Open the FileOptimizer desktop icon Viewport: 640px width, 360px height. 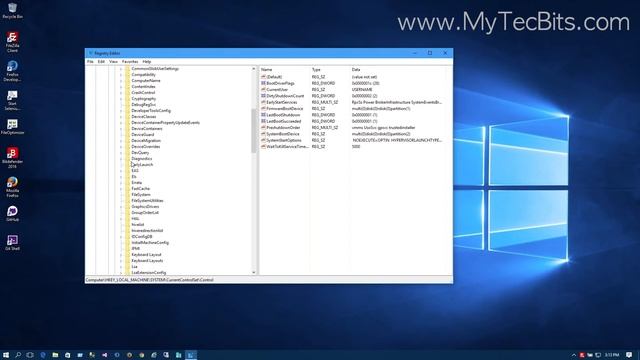pyautogui.click(x=12, y=127)
